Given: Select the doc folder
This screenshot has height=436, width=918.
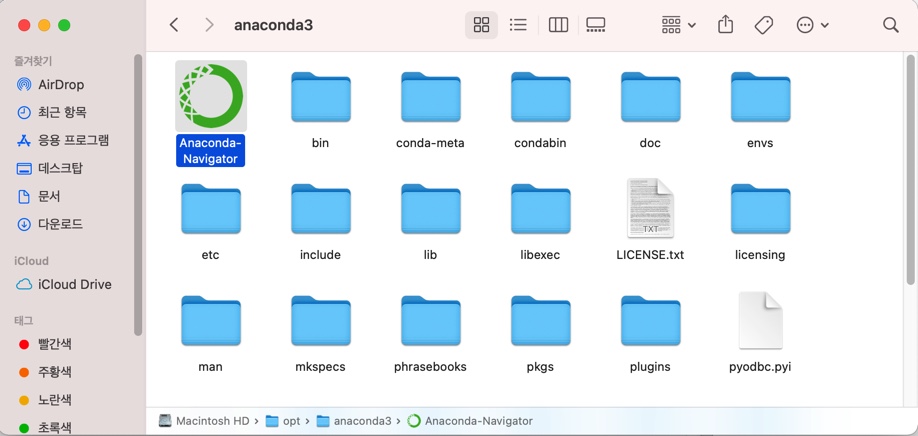Looking at the screenshot, I should tap(650, 97).
